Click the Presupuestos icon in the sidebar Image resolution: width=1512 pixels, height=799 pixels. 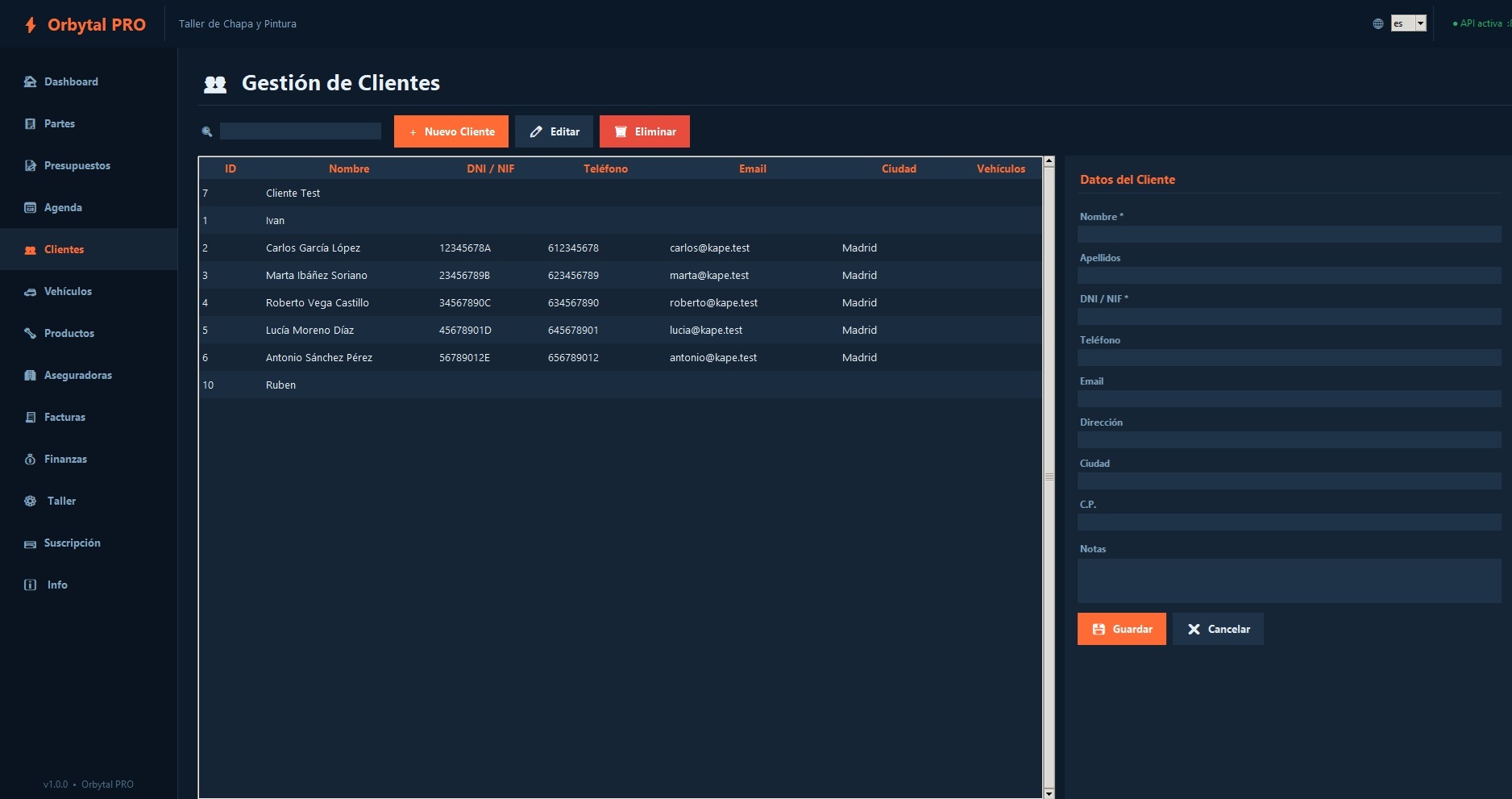(31, 165)
